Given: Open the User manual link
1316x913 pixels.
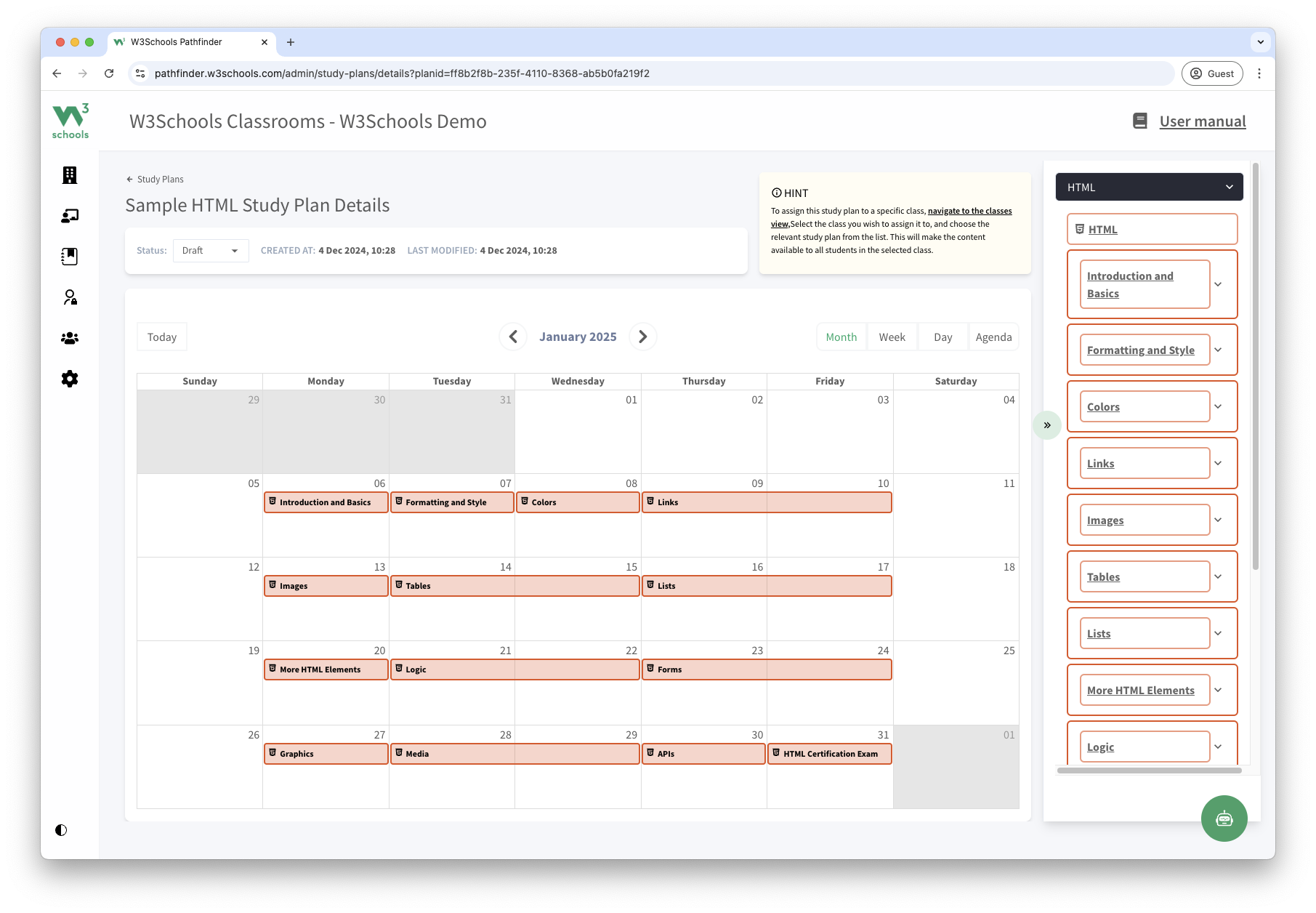Looking at the screenshot, I should [1202, 121].
